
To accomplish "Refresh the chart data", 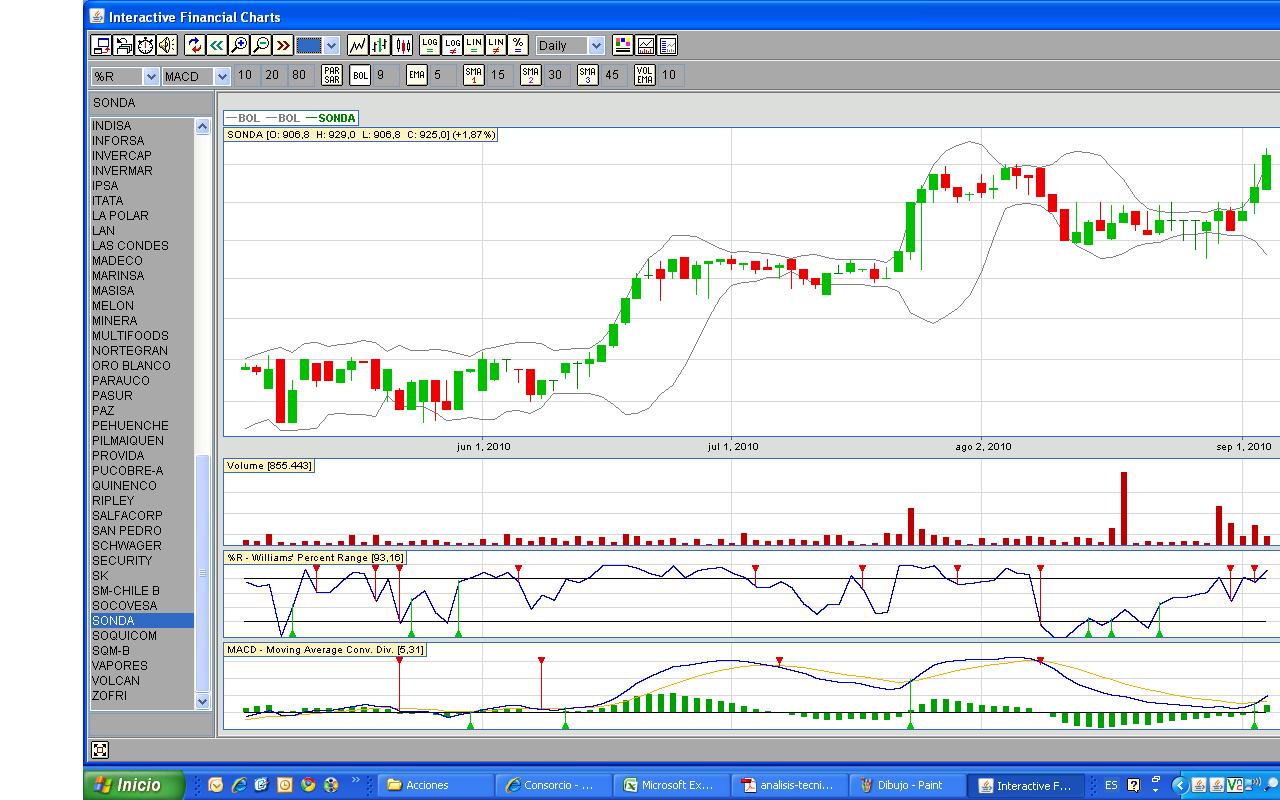I will coord(195,45).
